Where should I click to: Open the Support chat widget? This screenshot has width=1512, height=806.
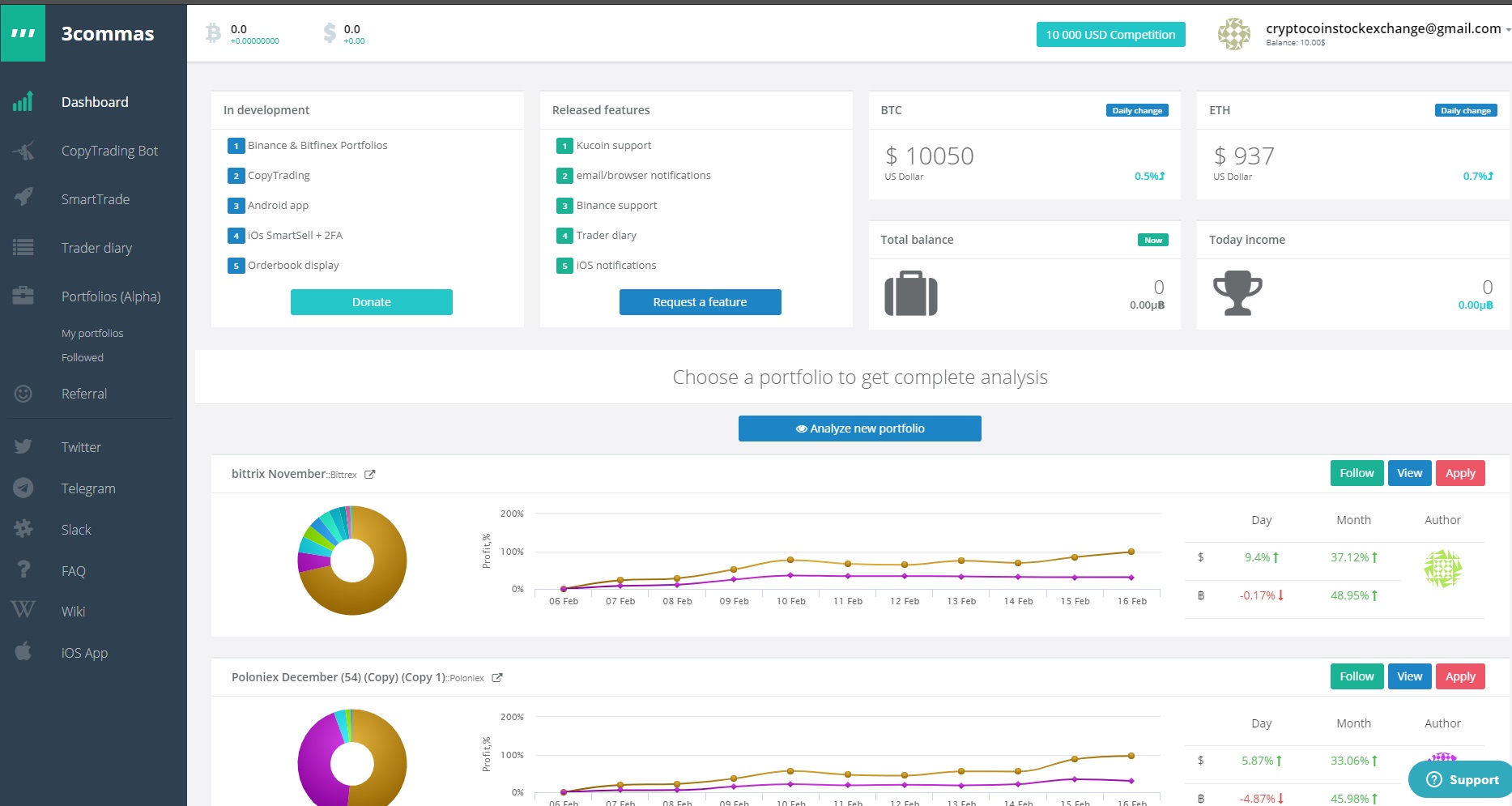[x=1461, y=779]
